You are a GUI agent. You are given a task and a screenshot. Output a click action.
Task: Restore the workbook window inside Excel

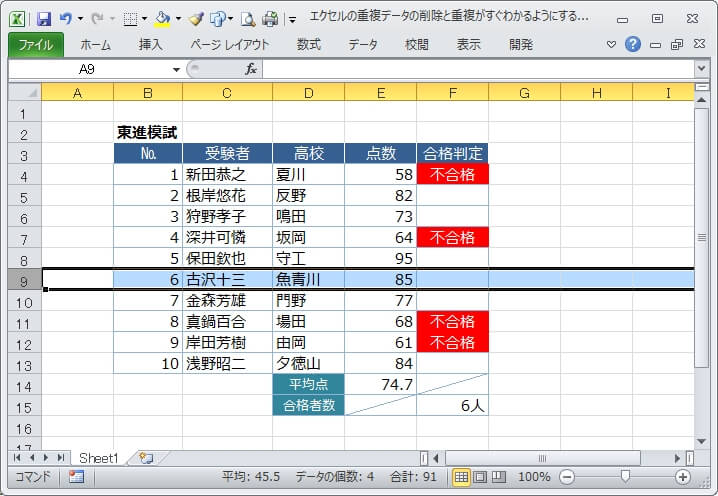[677, 44]
